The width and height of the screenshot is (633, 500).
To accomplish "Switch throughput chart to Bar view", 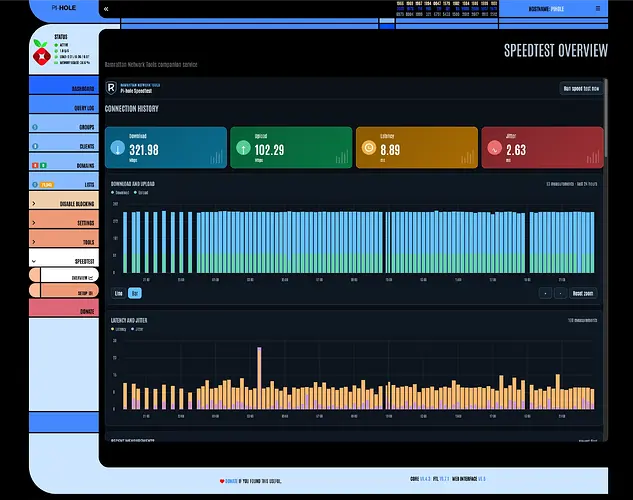I will [x=135, y=293].
